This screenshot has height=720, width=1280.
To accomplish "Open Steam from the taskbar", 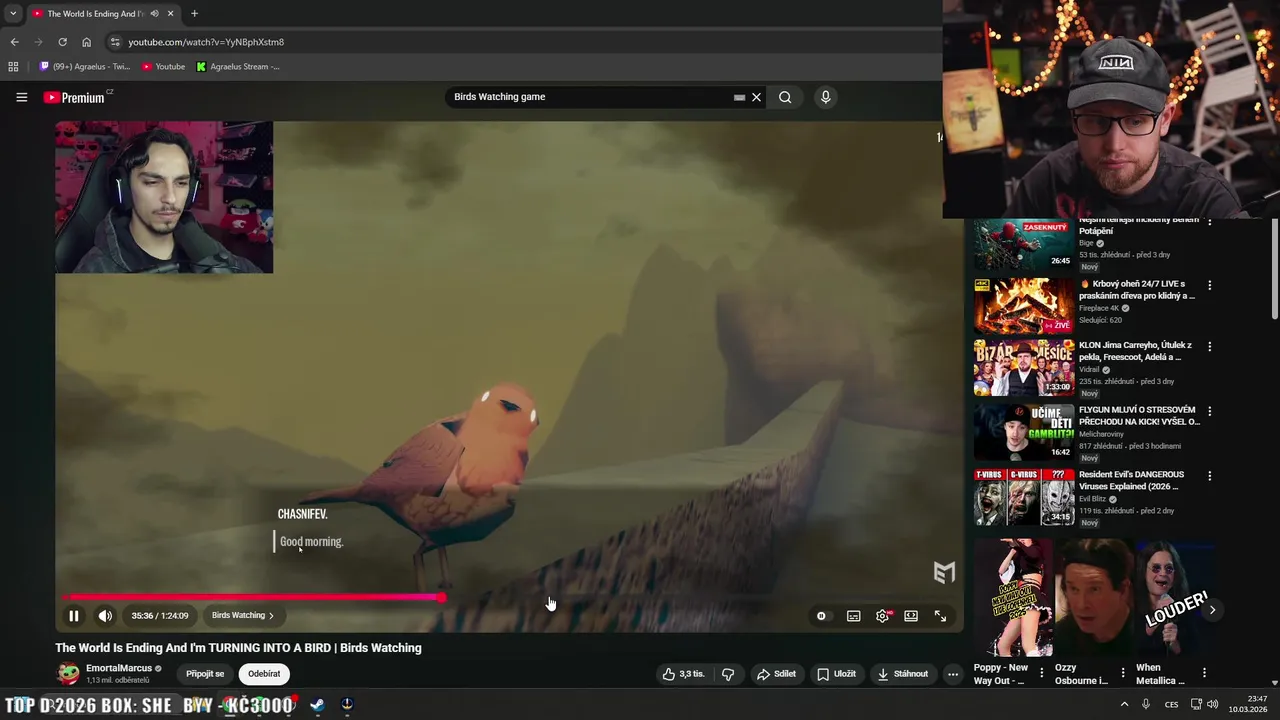I will coord(317,704).
